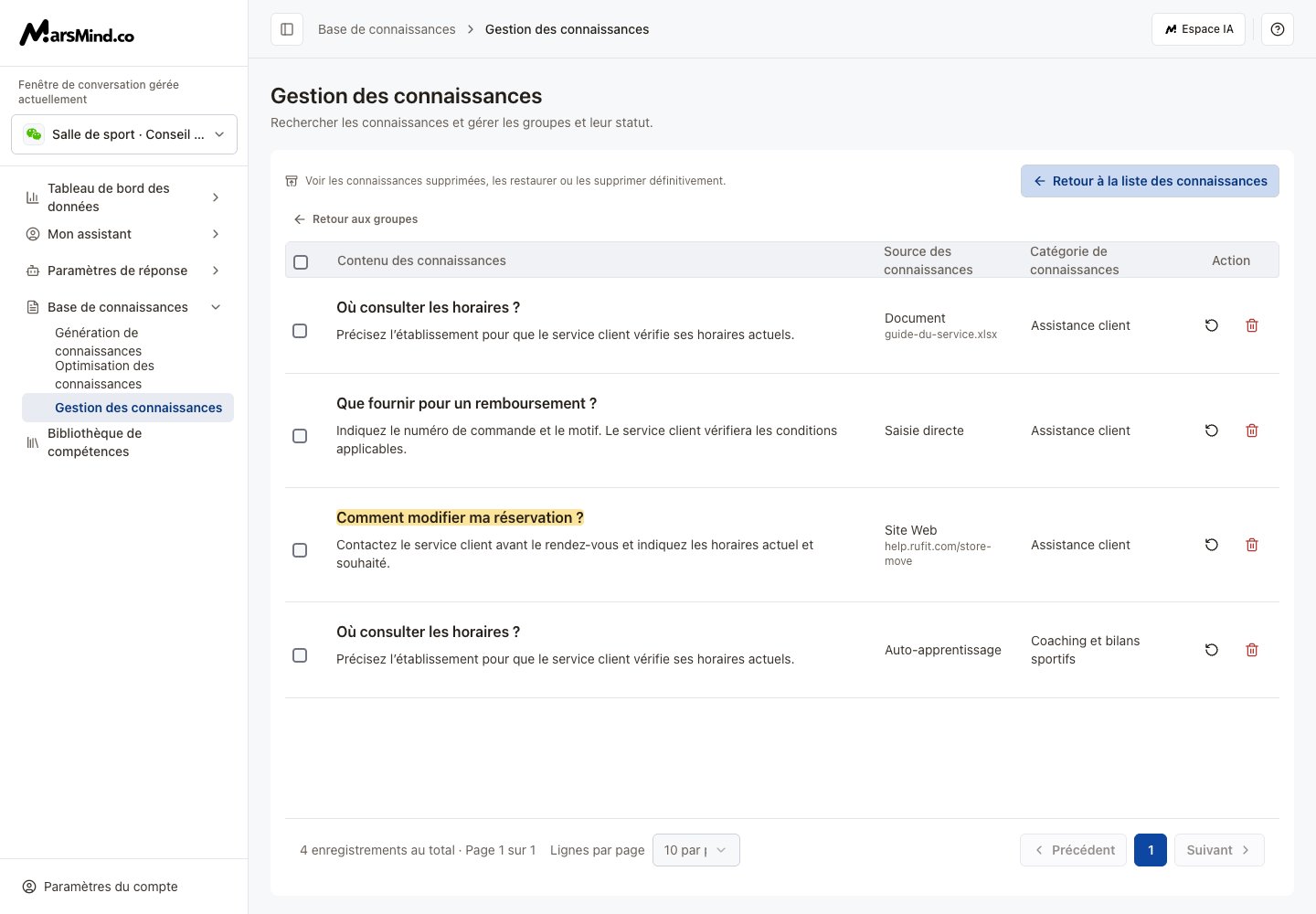Restore the 'Comment modifier ma réservation' entry
The image size is (1316, 914).
coord(1212,545)
